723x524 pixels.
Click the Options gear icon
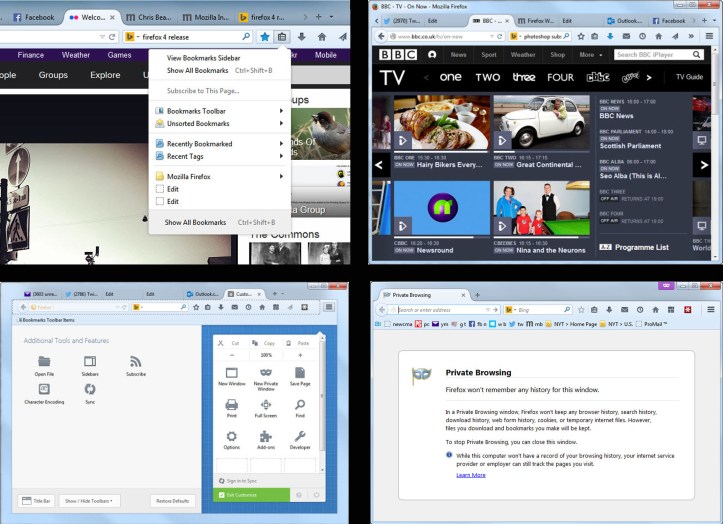pos(231,437)
